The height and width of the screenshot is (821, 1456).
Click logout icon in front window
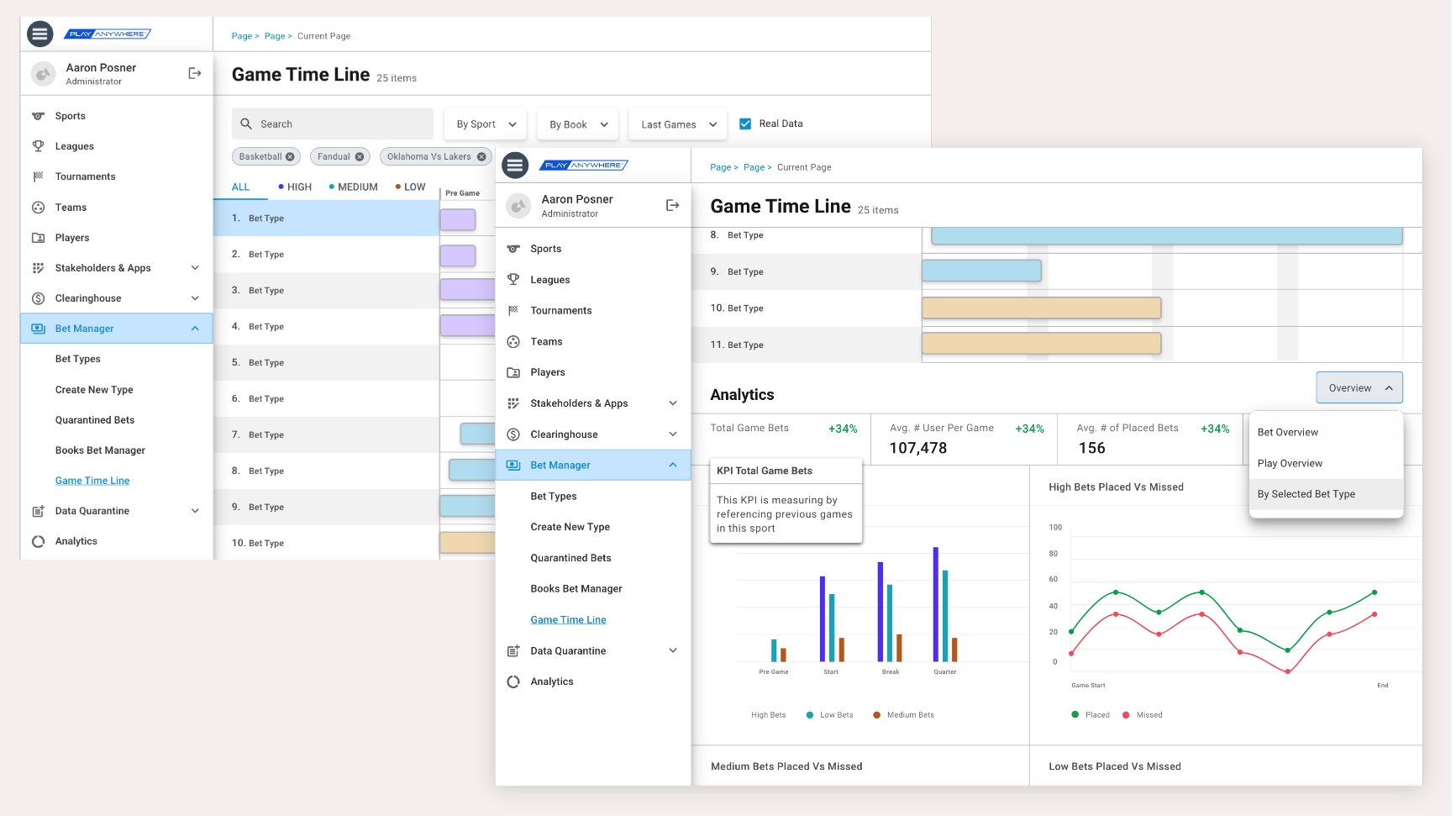pos(672,206)
